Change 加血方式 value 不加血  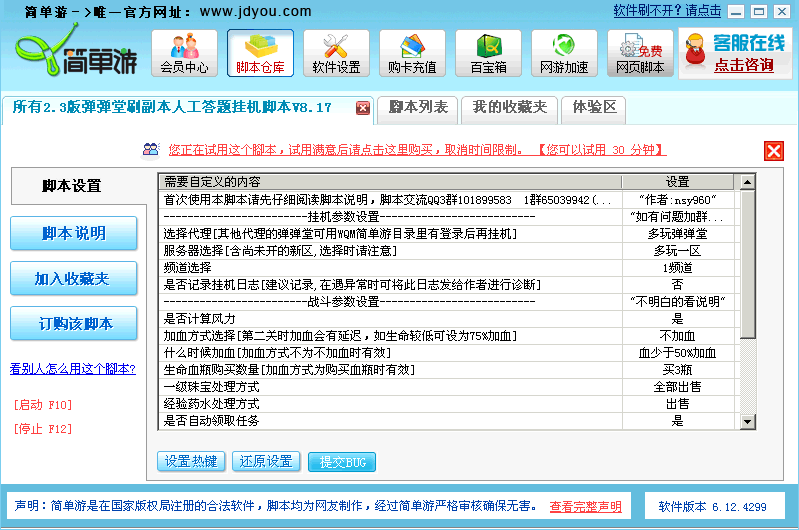pos(677,336)
